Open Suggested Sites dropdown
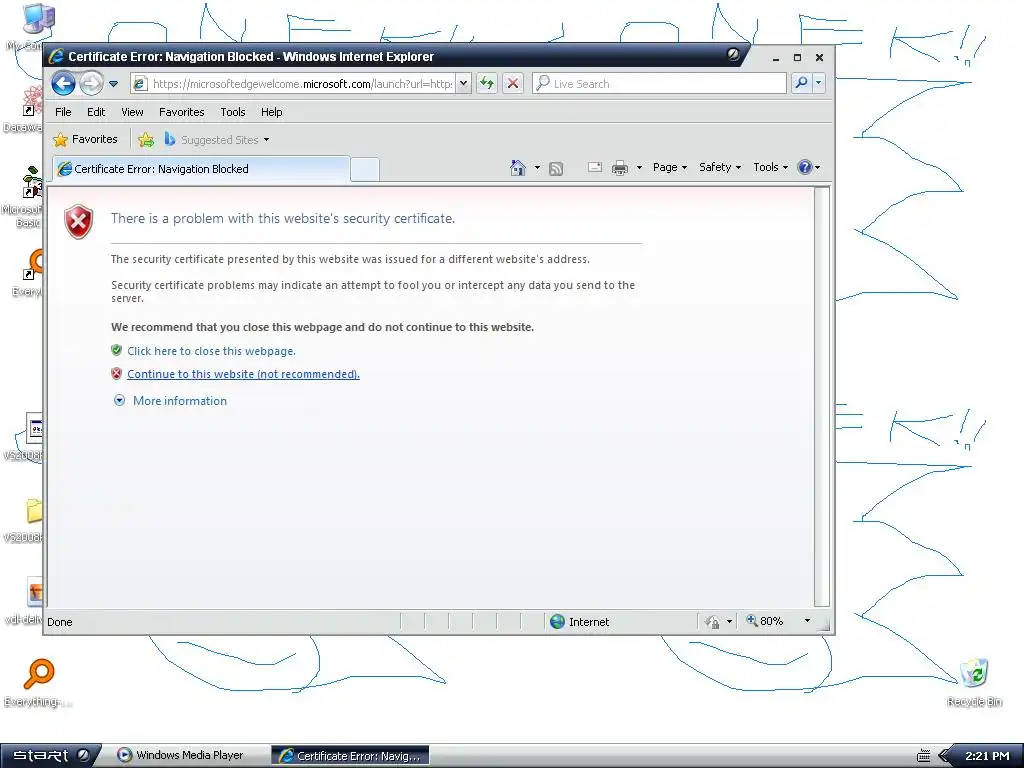 coord(217,139)
